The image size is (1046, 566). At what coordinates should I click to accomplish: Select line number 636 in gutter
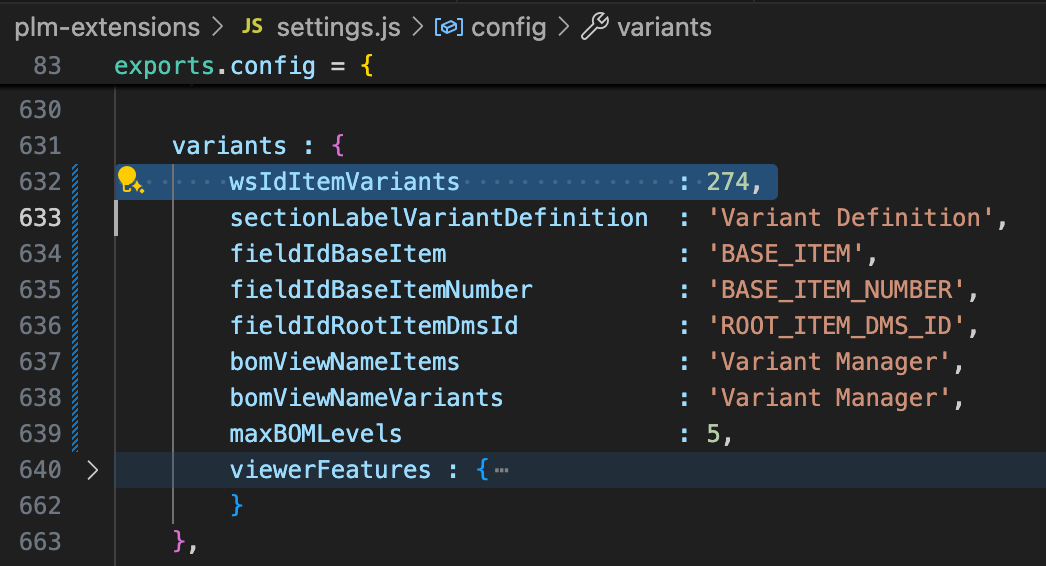(x=41, y=326)
